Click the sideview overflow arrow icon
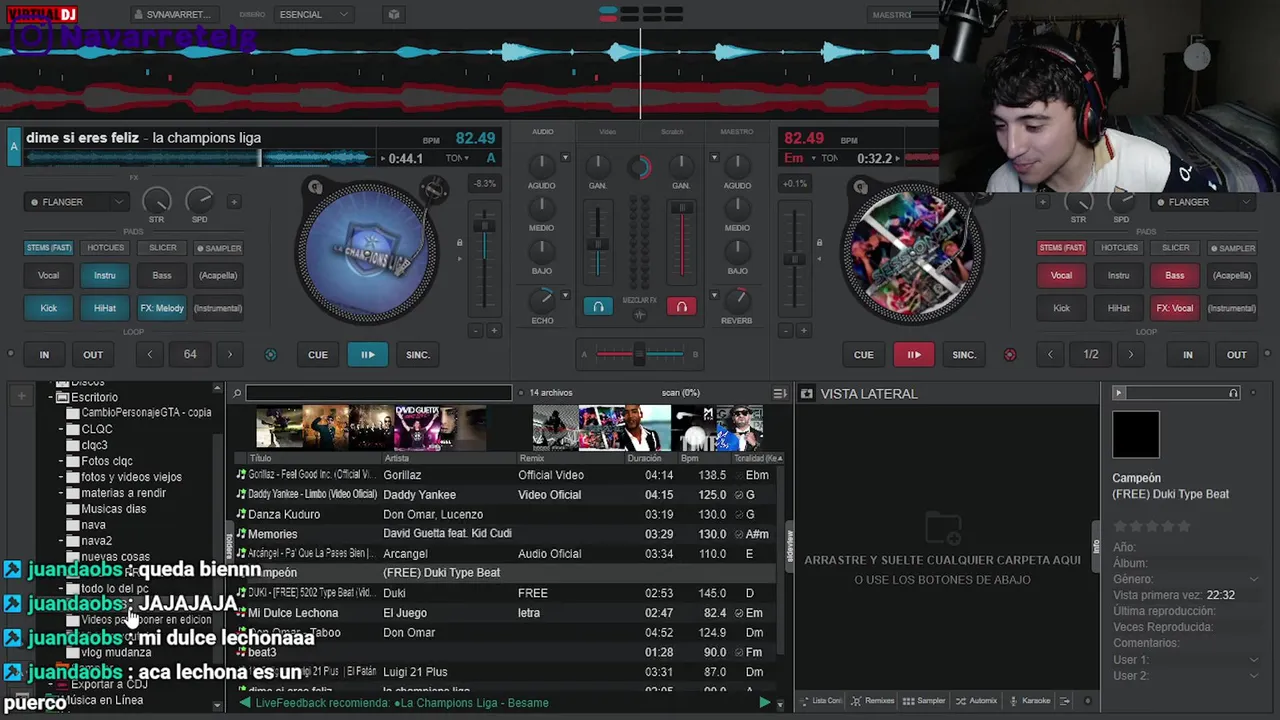1280x720 pixels. click(1065, 701)
